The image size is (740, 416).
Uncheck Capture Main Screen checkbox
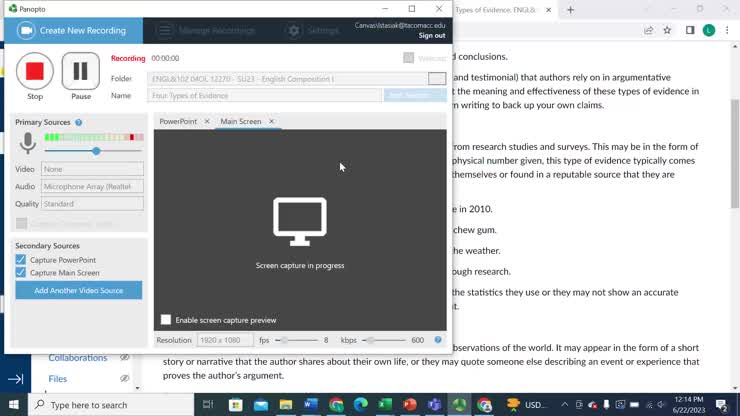[21, 272]
